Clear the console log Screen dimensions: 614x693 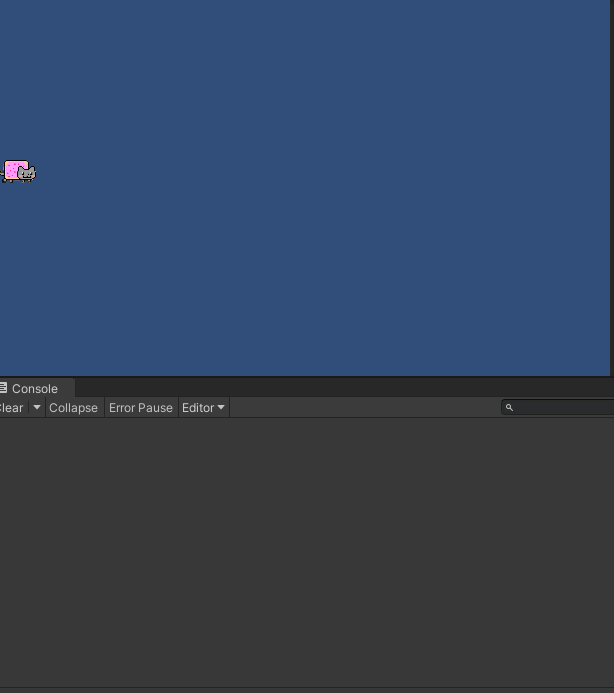point(12,407)
